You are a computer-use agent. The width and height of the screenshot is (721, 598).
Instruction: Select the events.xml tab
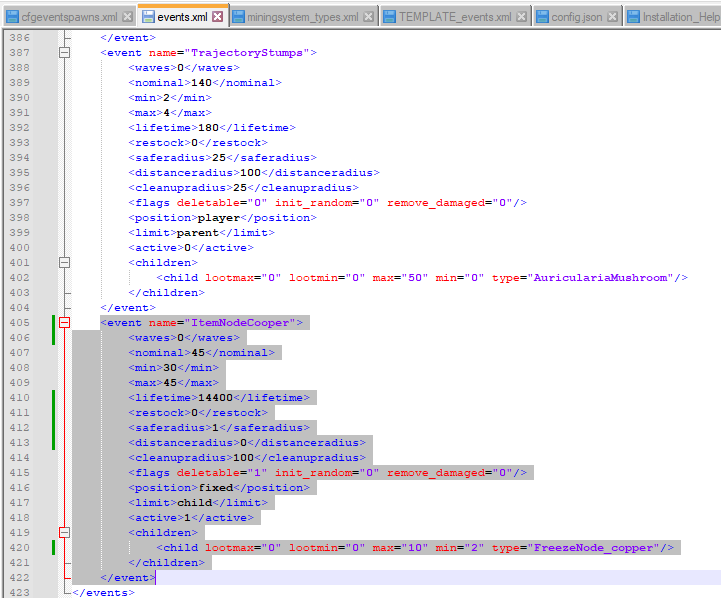183,17
